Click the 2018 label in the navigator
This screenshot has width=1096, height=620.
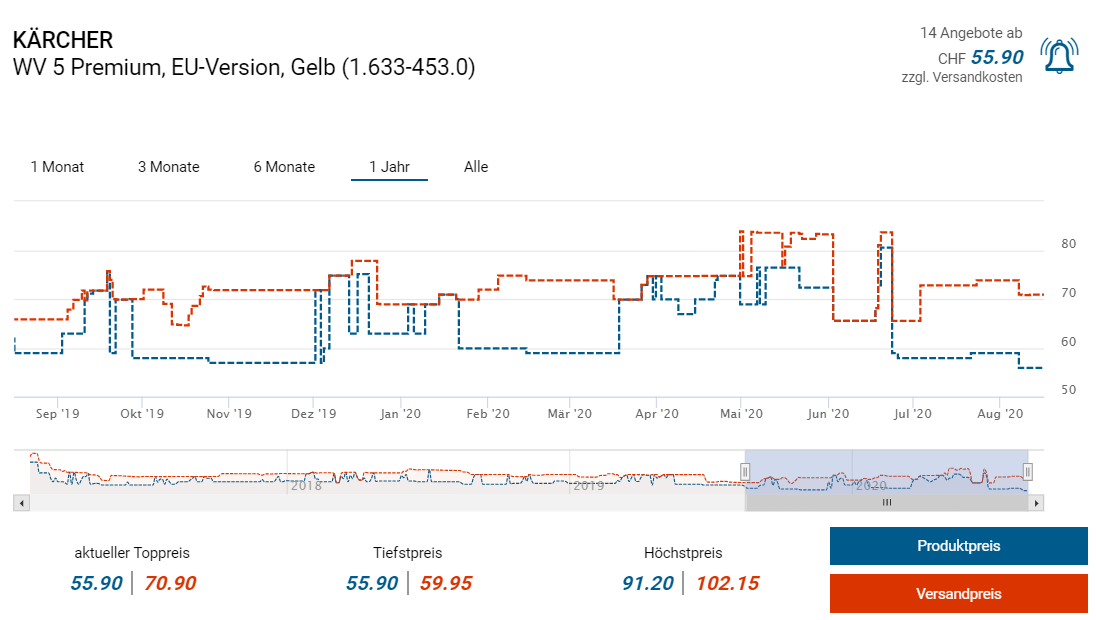[305, 486]
